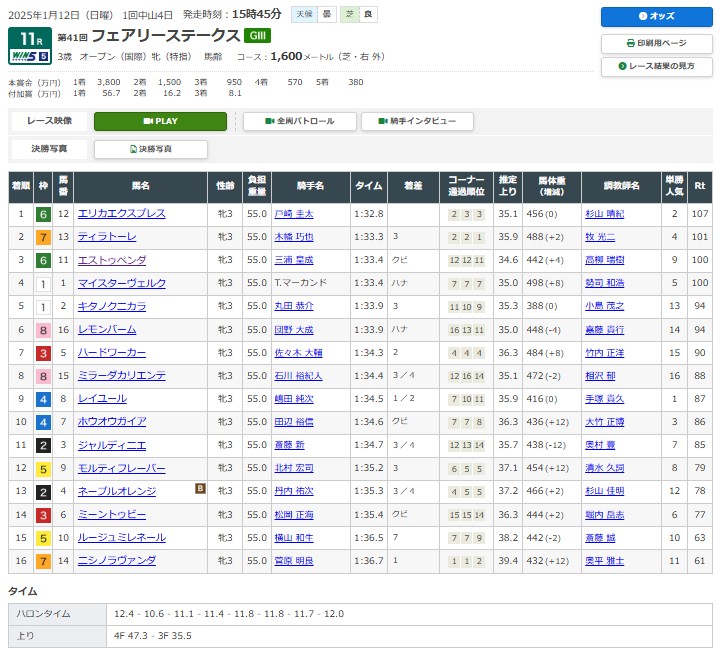Open the 印刷用ページ print page
Screen dimensions: 720x657
coord(656,43)
